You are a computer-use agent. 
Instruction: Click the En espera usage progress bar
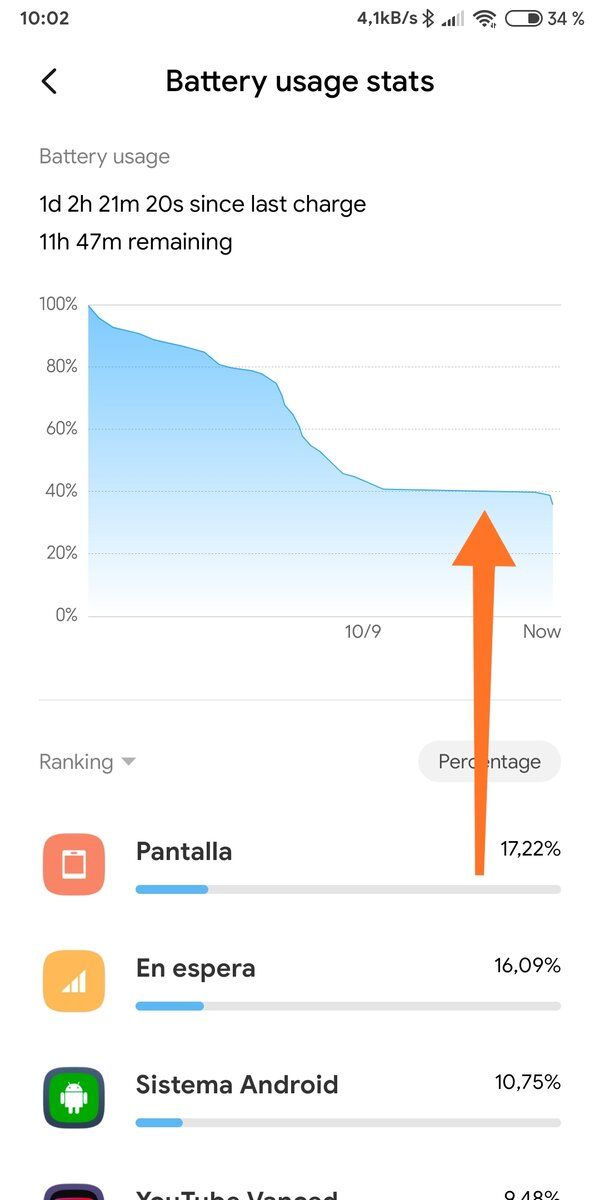348,1006
